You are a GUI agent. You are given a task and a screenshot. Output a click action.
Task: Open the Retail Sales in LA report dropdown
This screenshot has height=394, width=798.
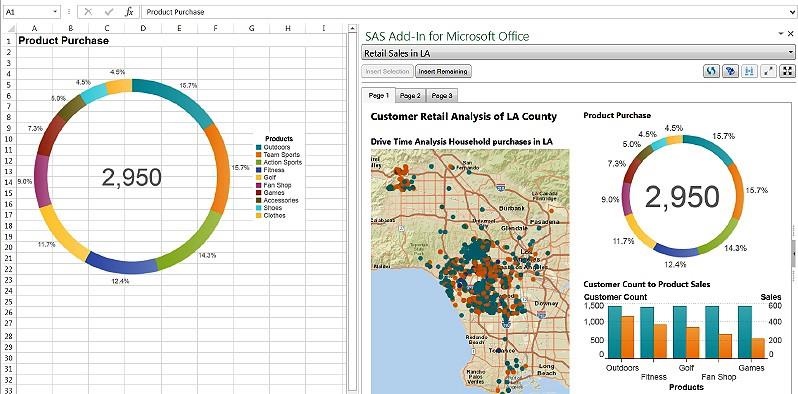(790, 52)
